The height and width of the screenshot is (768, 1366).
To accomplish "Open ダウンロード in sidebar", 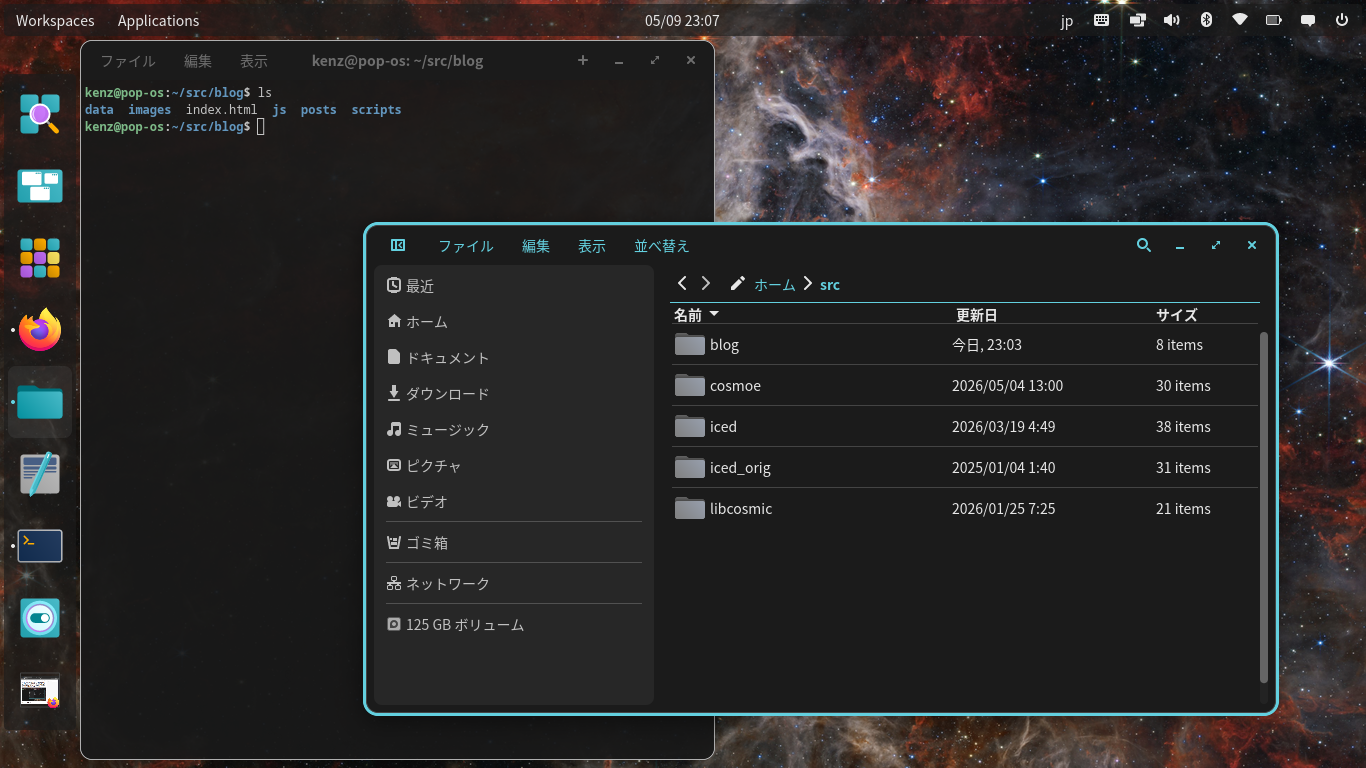I will point(514,393).
